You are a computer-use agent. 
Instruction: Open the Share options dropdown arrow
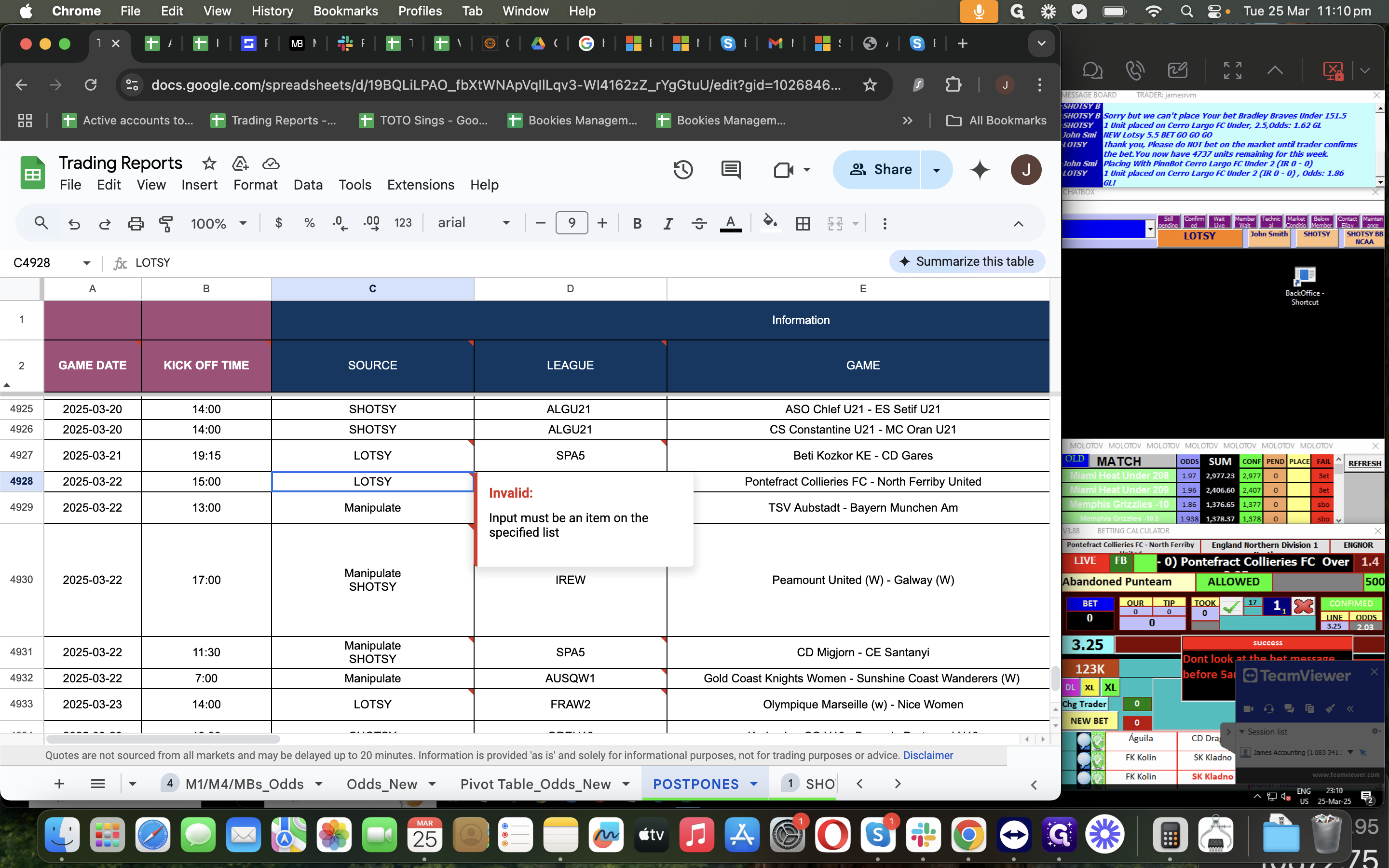937,169
